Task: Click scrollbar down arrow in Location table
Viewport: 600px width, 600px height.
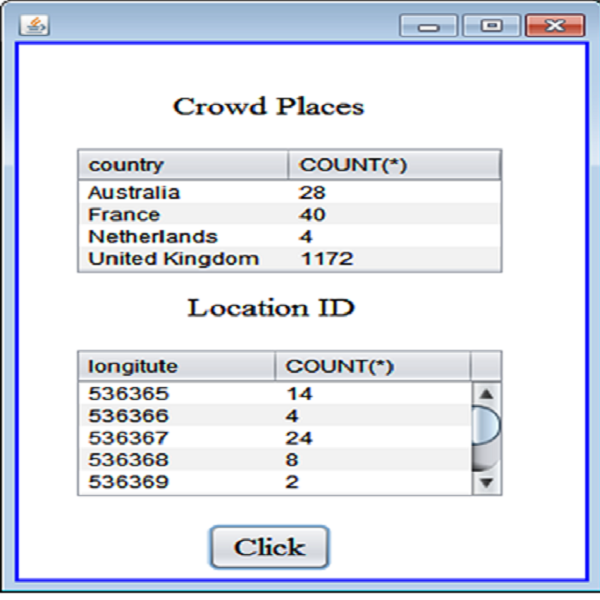Action: point(486,483)
